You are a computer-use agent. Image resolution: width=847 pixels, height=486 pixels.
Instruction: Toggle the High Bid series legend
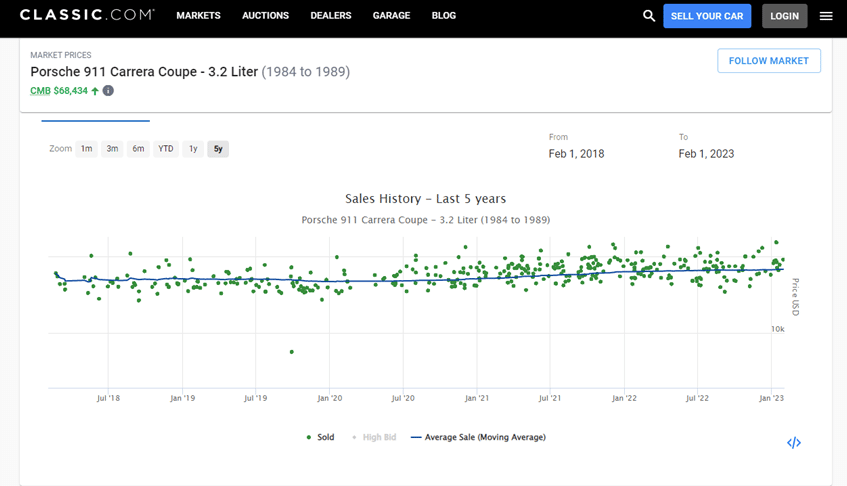pos(374,437)
